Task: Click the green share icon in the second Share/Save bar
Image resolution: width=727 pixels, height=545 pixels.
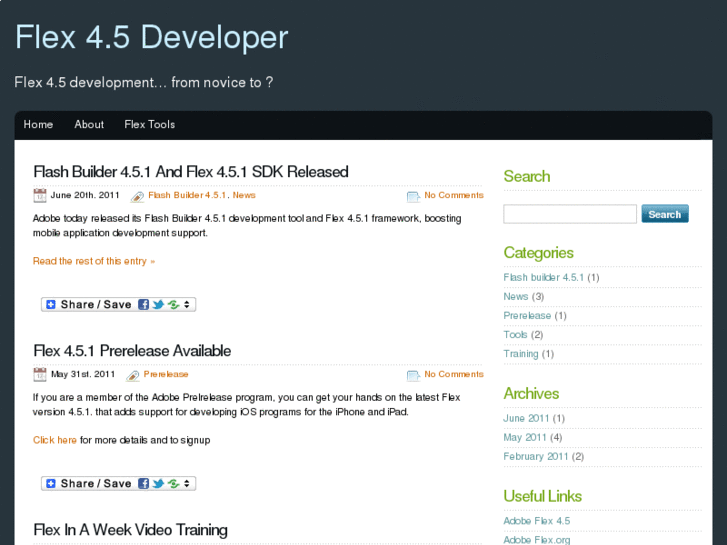Action: coord(173,483)
